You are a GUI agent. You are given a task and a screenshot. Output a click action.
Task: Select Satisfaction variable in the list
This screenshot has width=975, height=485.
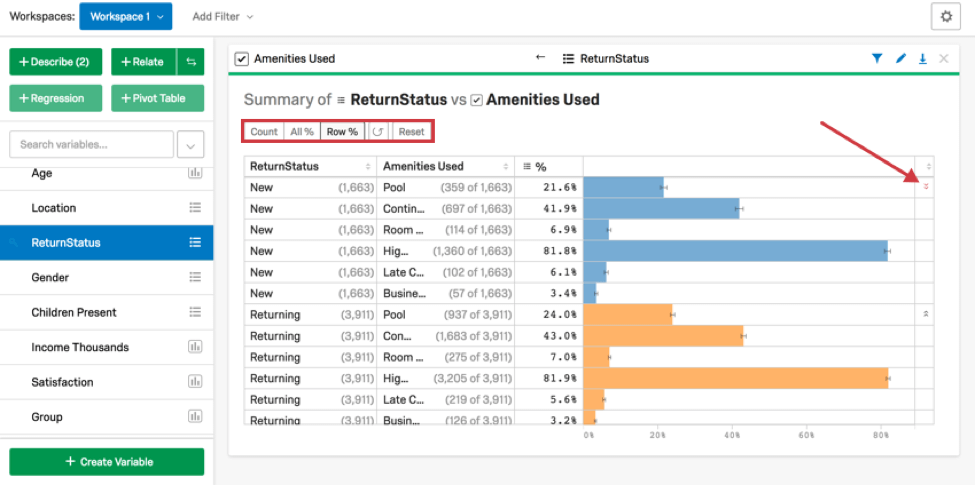click(62, 382)
